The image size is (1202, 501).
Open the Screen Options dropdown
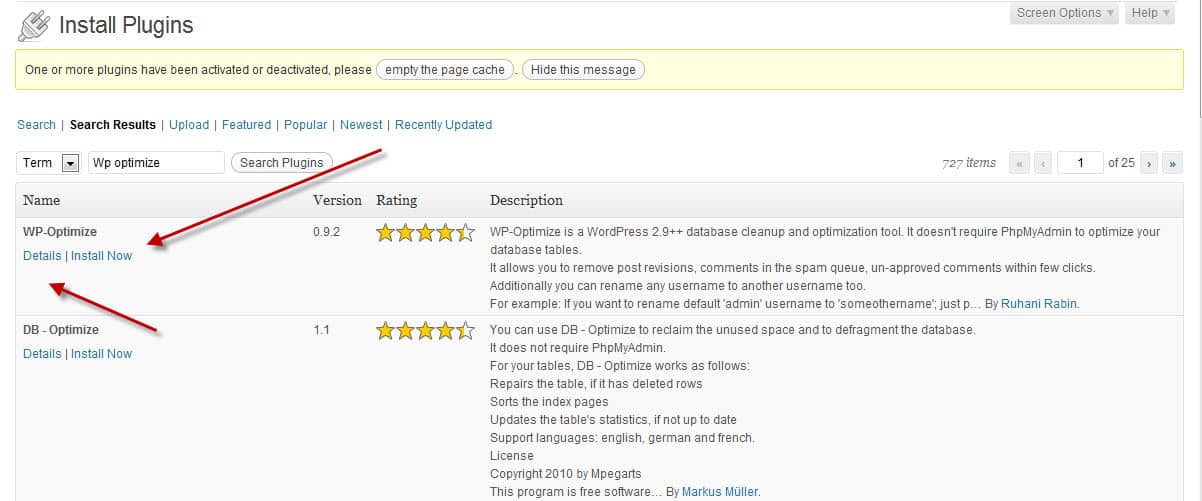(1066, 13)
